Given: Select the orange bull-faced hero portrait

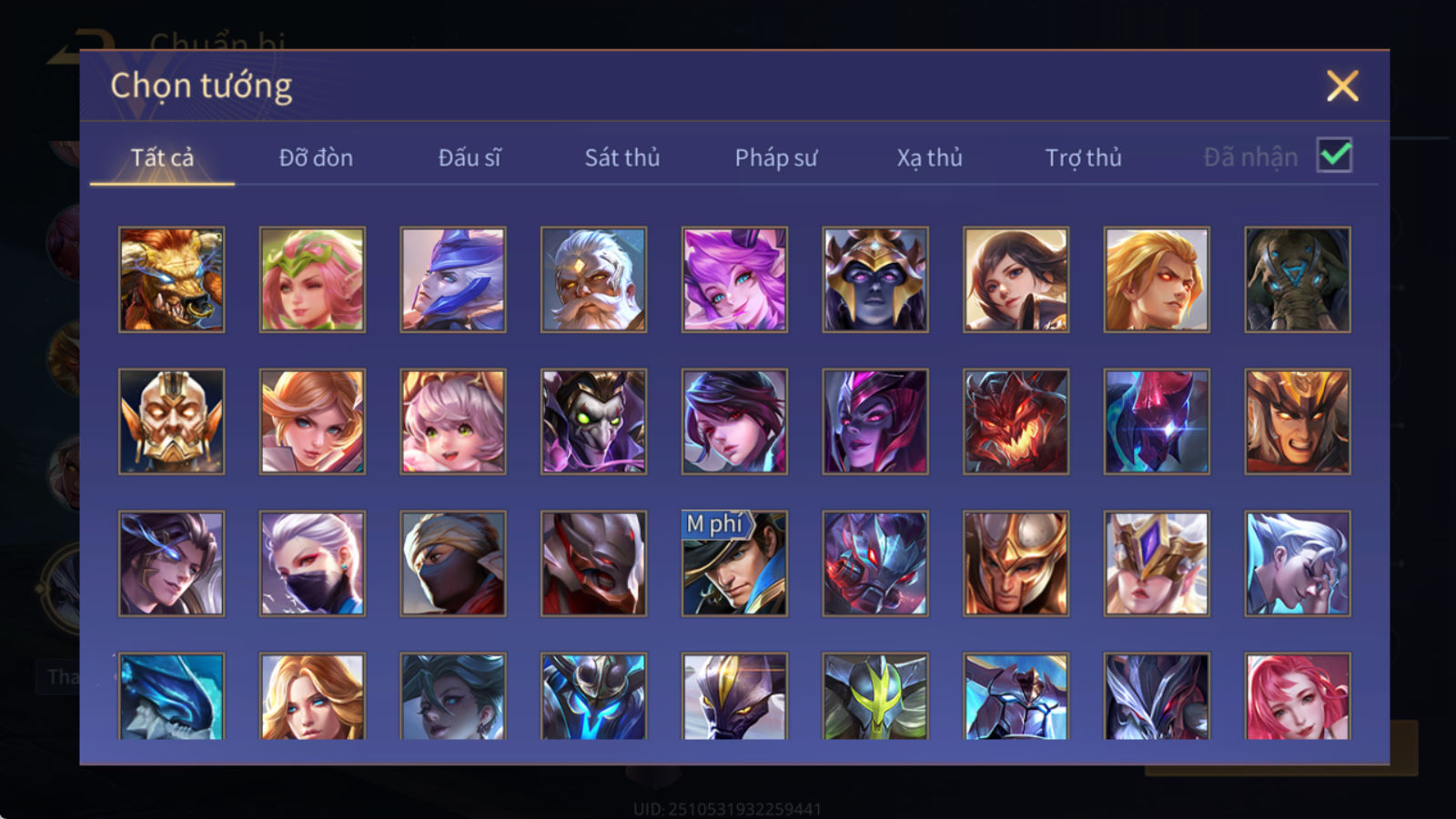Looking at the screenshot, I should pos(171,279).
